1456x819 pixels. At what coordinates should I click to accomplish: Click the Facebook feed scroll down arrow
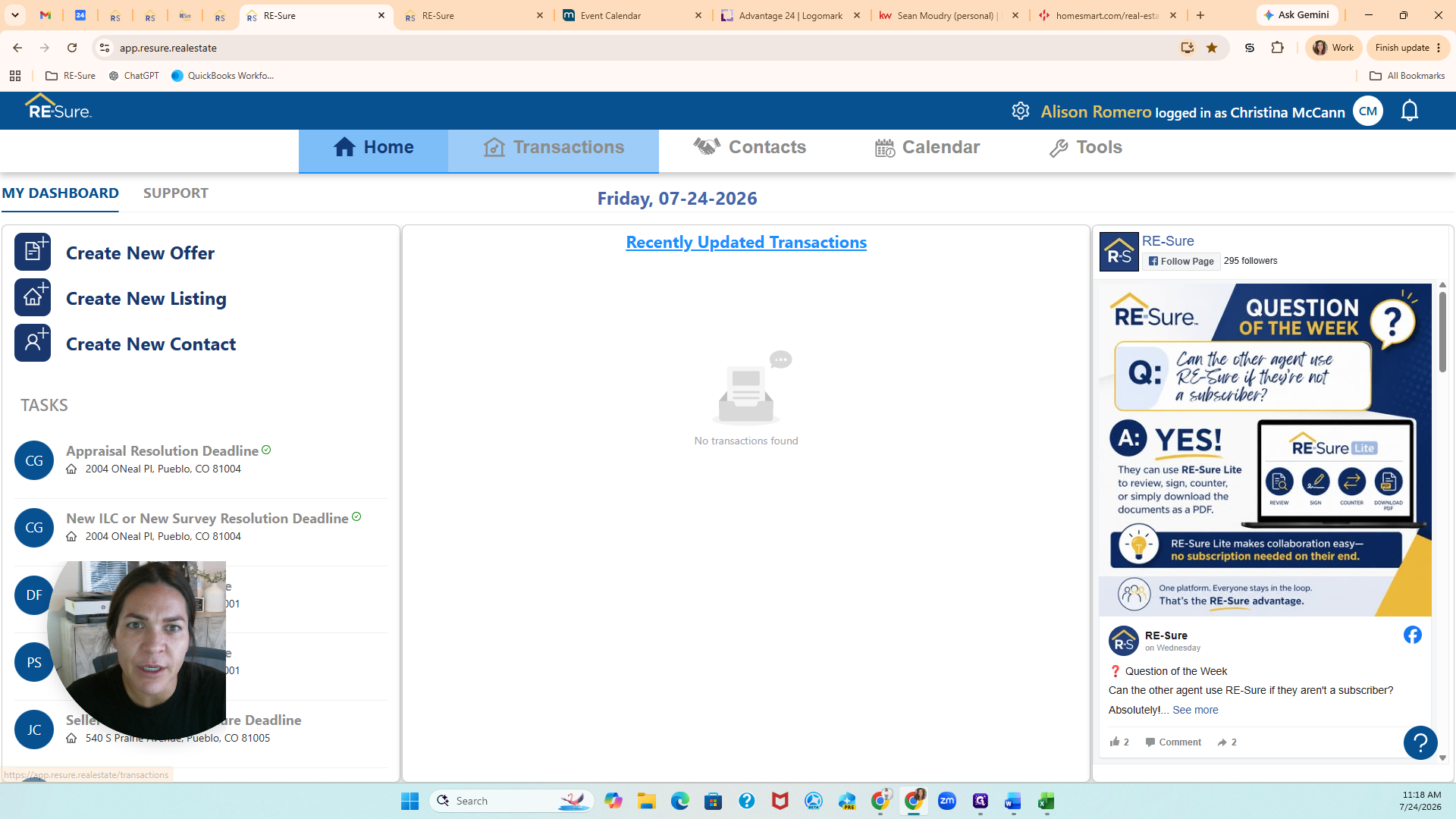(x=1442, y=758)
